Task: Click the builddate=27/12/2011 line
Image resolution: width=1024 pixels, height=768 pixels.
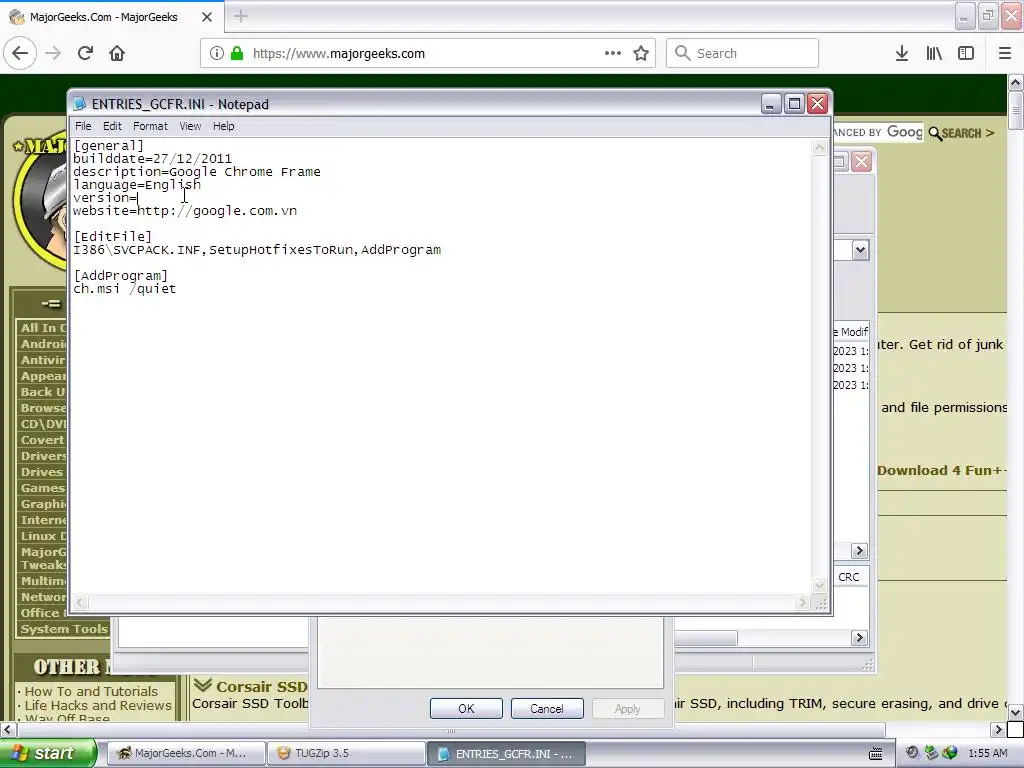Action: pyautogui.click(x=152, y=159)
